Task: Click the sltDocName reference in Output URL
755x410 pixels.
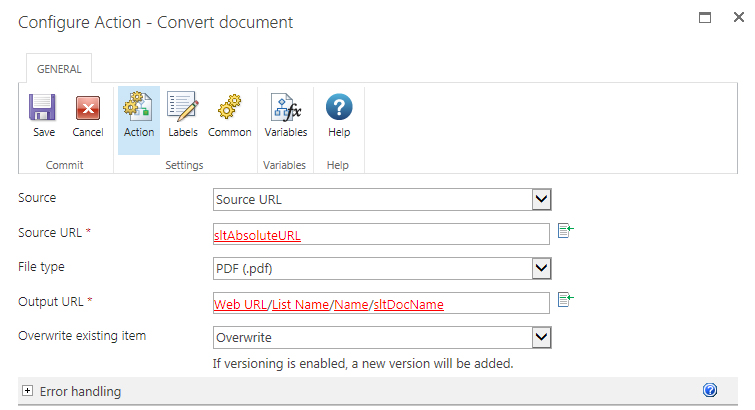Action: pyautogui.click(x=408, y=304)
